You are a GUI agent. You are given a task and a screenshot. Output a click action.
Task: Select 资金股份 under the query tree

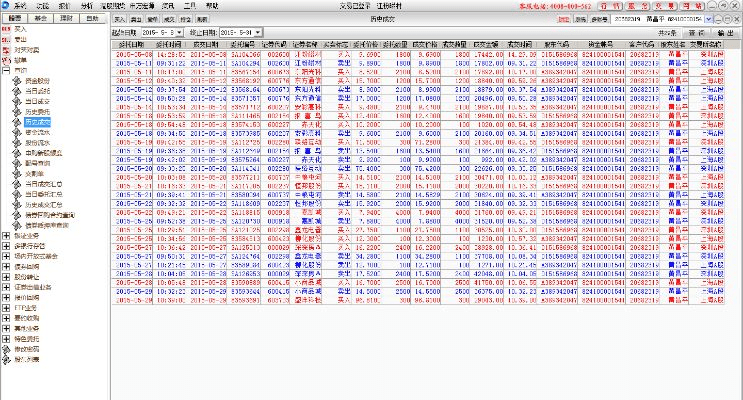(36, 80)
